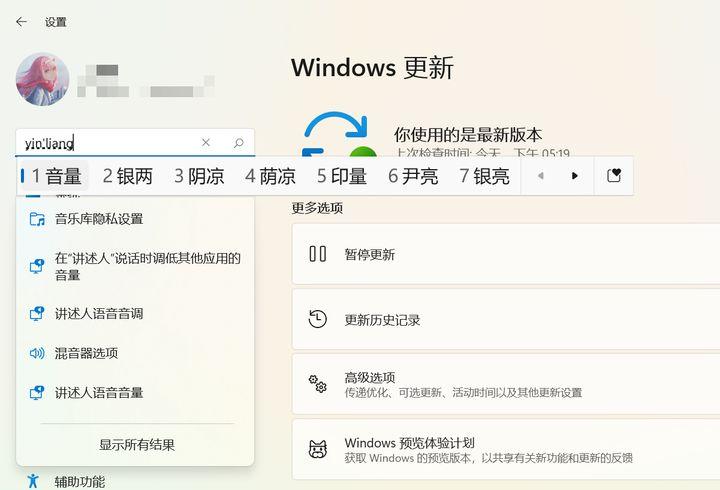Open 讲述人语音音量 search result
The image size is (720, 490).
135,393
